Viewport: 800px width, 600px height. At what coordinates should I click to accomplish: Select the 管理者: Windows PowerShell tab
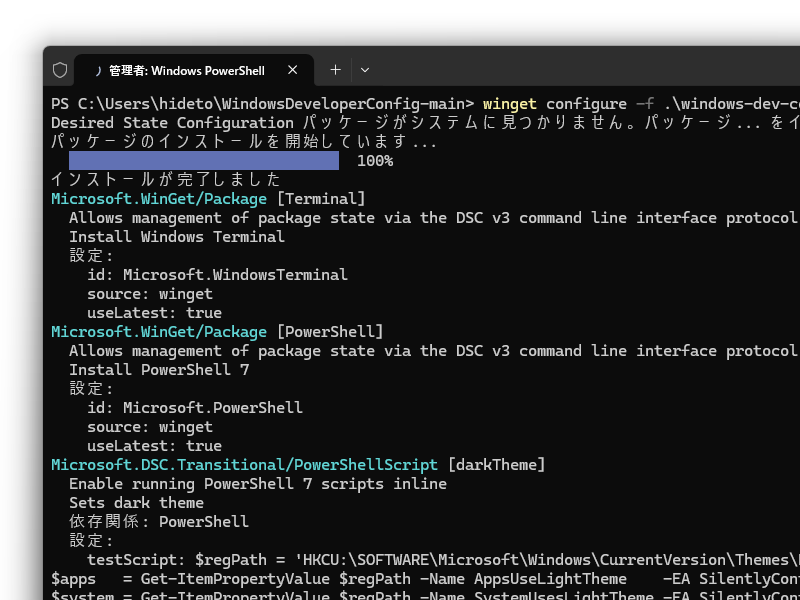(x=194, y=70)
